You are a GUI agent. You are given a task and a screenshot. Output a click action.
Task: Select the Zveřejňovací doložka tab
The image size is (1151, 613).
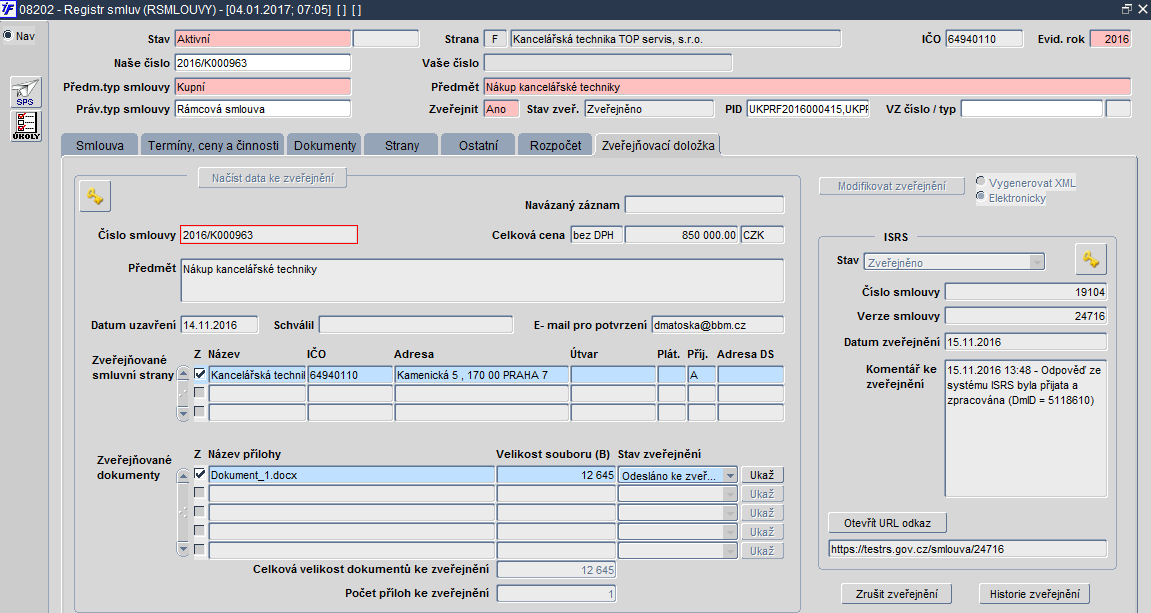click(658, 145)
